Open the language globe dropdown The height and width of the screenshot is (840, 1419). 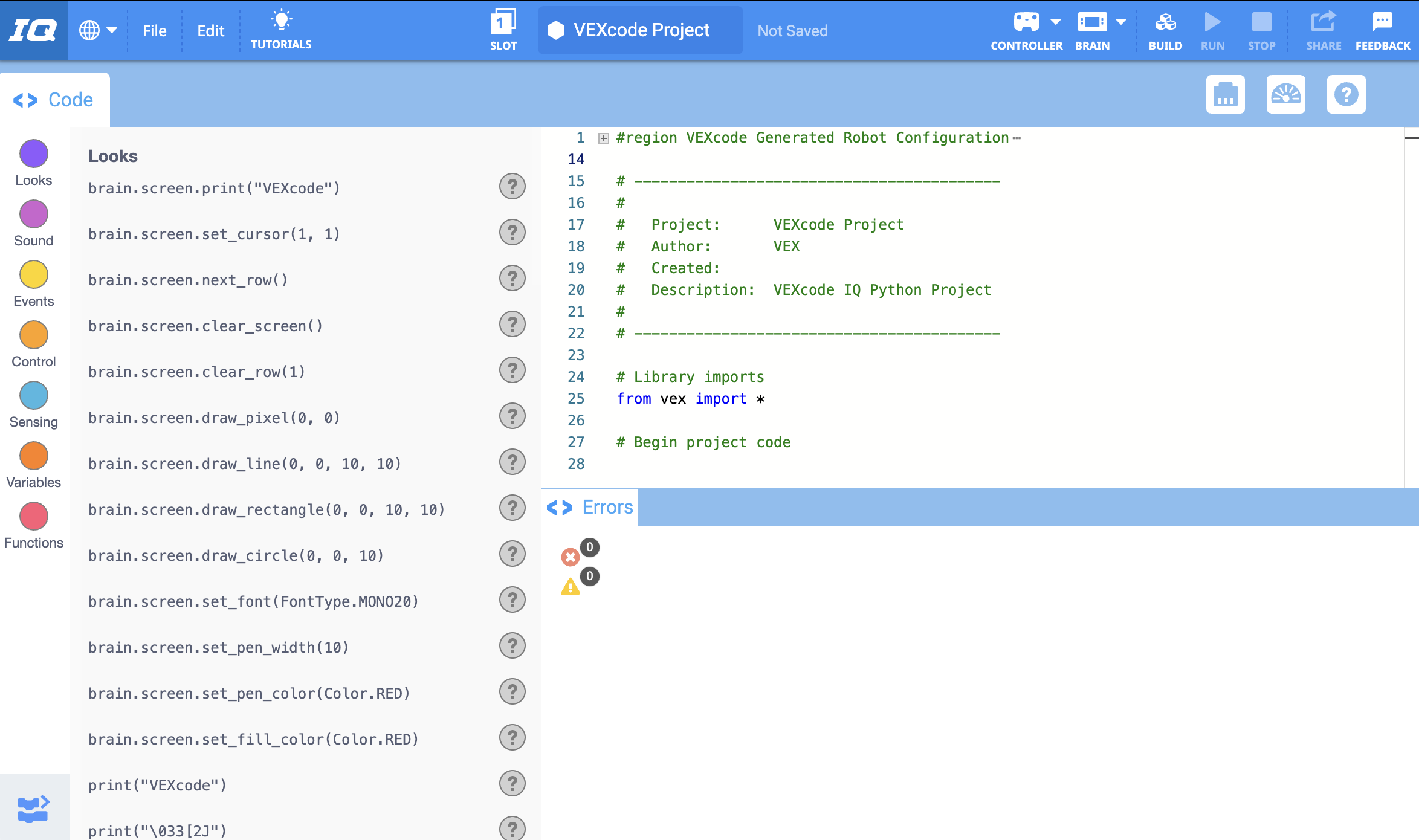97,29
